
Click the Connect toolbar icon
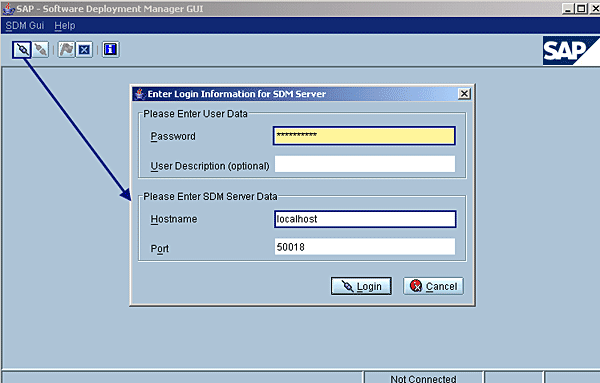coord(22,50)
